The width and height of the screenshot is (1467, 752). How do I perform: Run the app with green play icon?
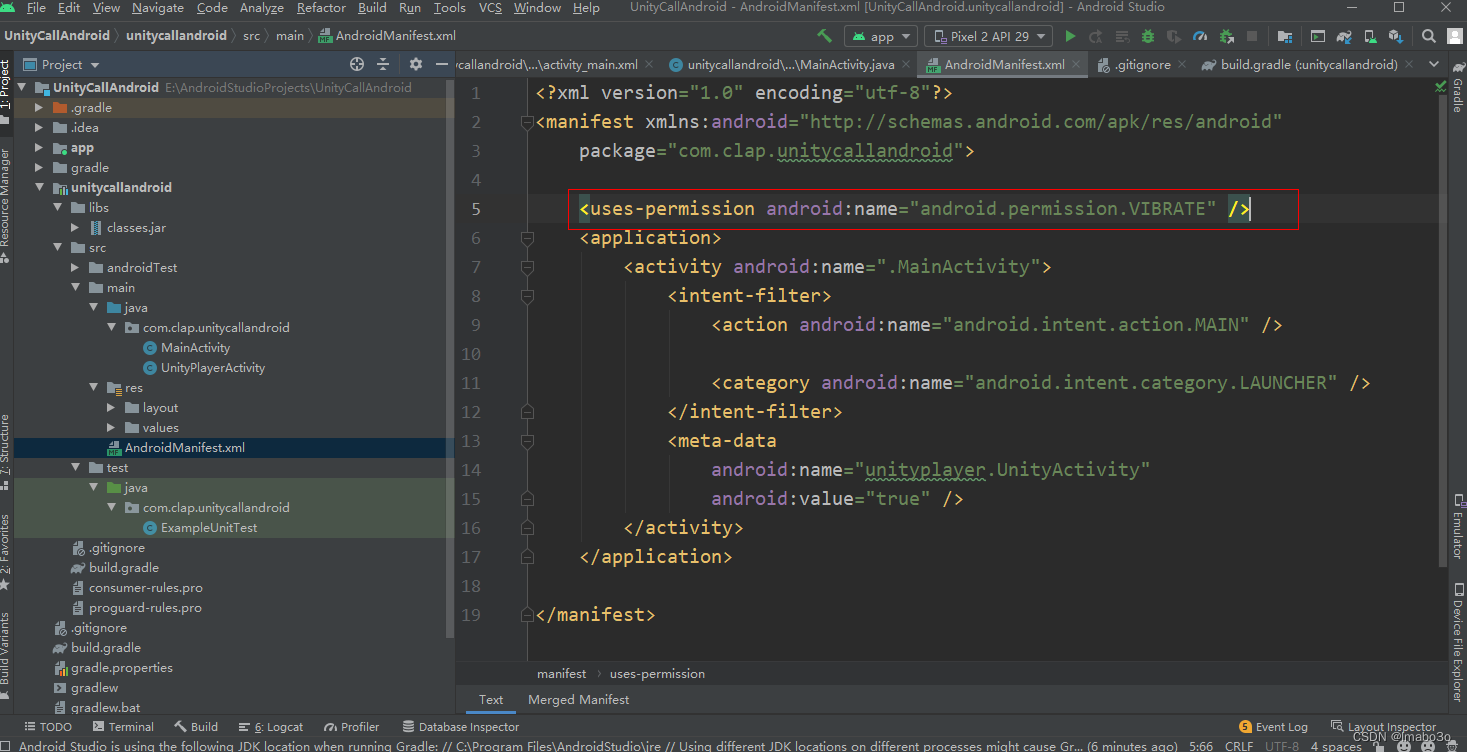pos(1070,36)
